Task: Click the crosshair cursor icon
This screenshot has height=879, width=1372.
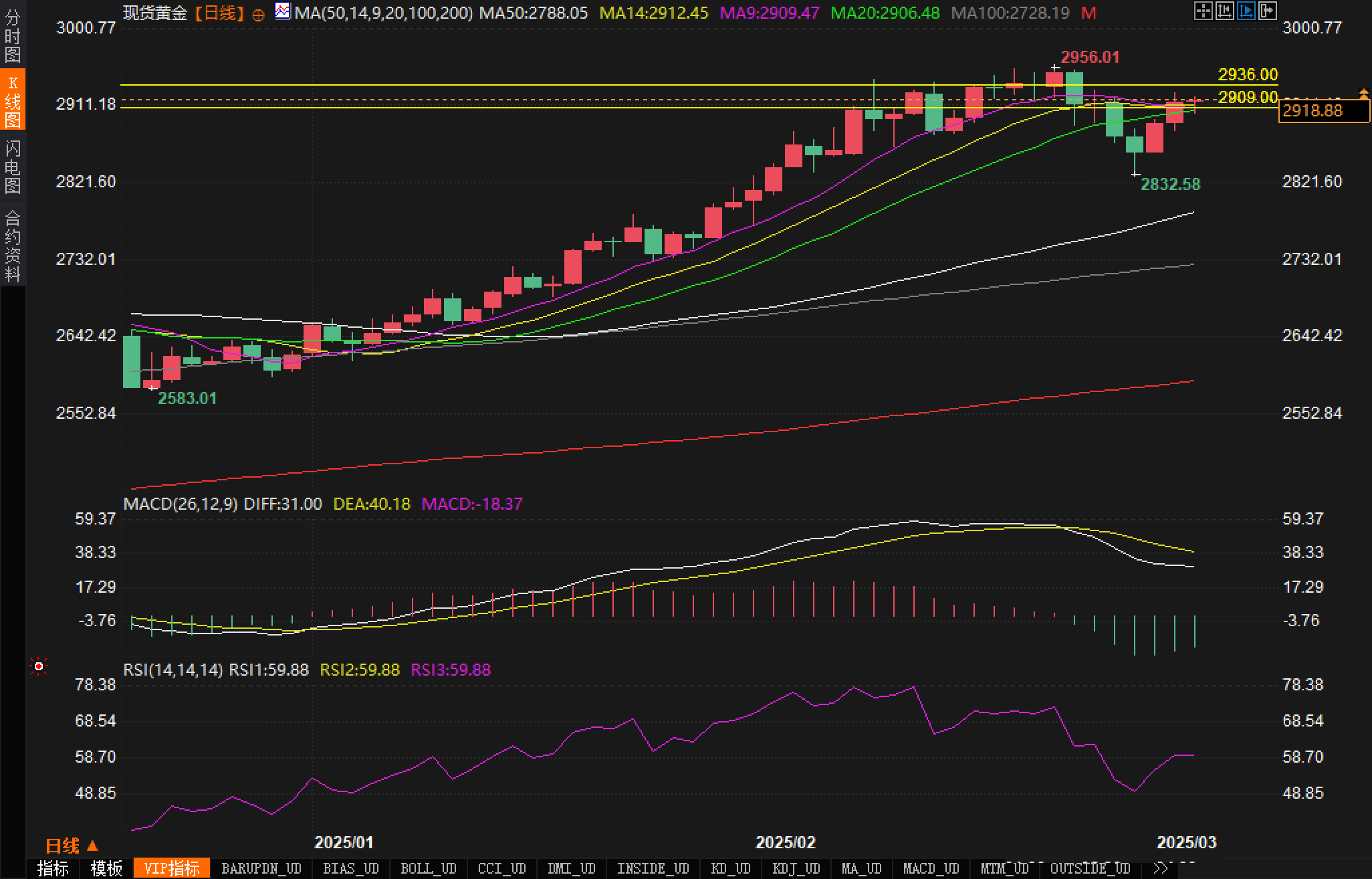Action: coord(1203,11)
